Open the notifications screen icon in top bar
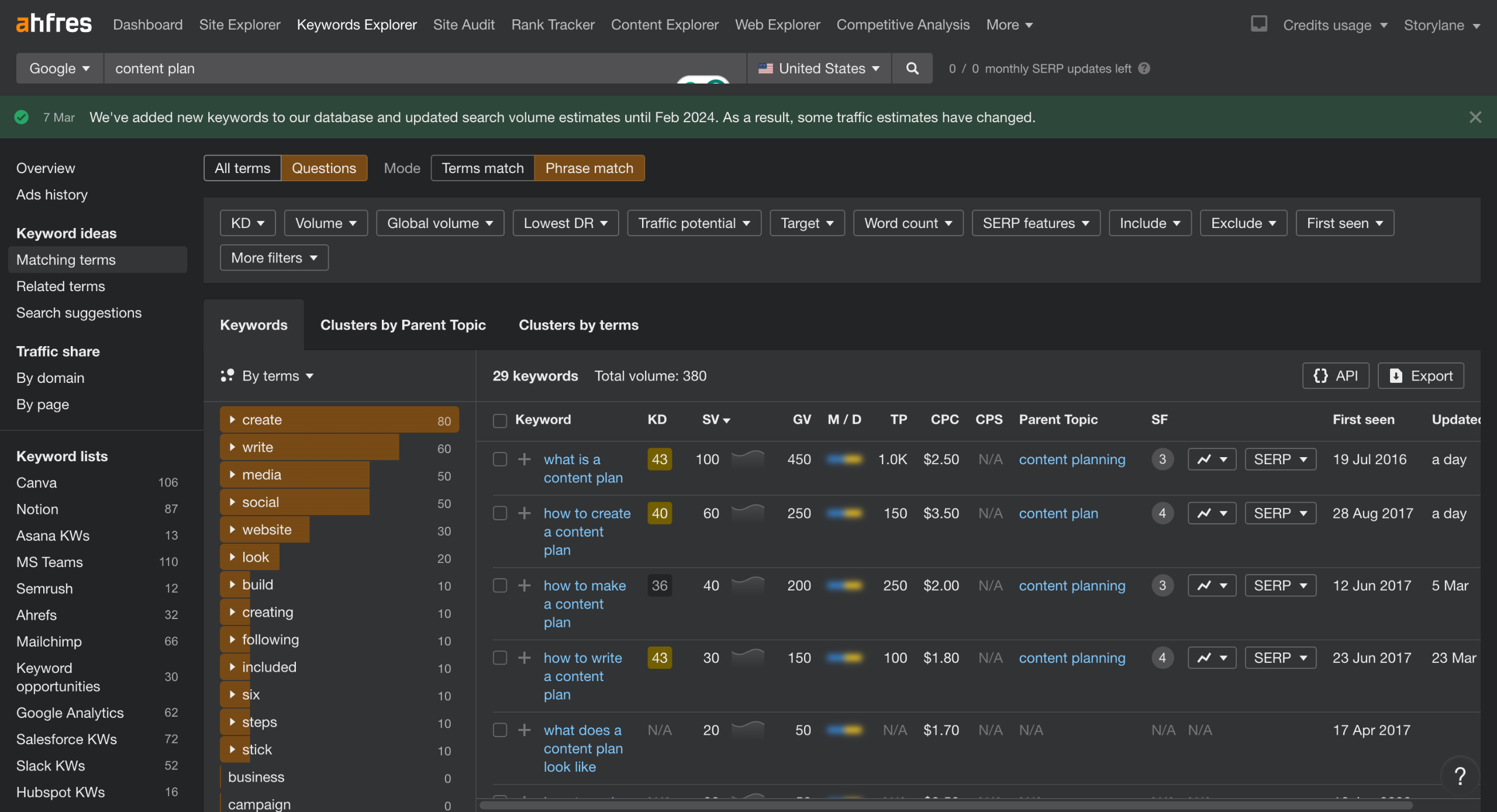This screenshot has width=1497, height=812. coord(1258,24)
